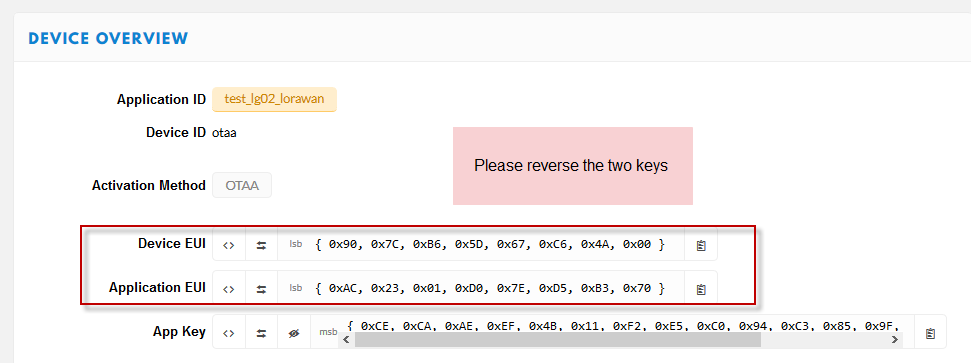Swap byte order of Application EUI
This screenshot has width=971, height=363.
(x=261, y=289)
